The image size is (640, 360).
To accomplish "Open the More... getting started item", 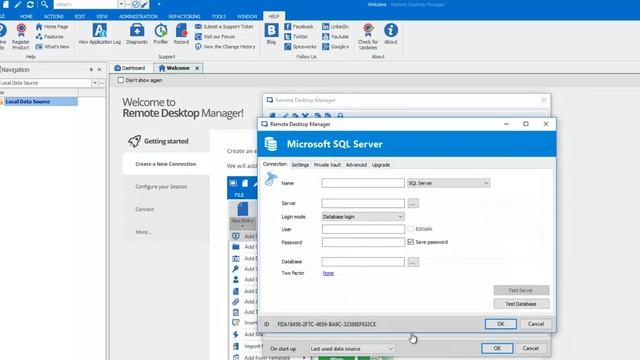I will 143,232.
